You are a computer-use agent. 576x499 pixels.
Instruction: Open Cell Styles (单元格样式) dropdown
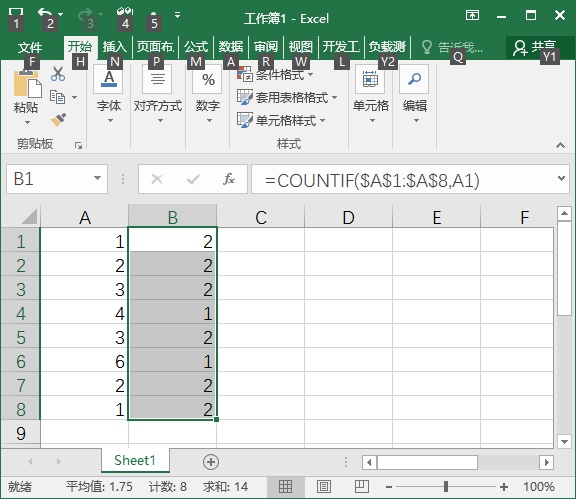tap(281, 120)
